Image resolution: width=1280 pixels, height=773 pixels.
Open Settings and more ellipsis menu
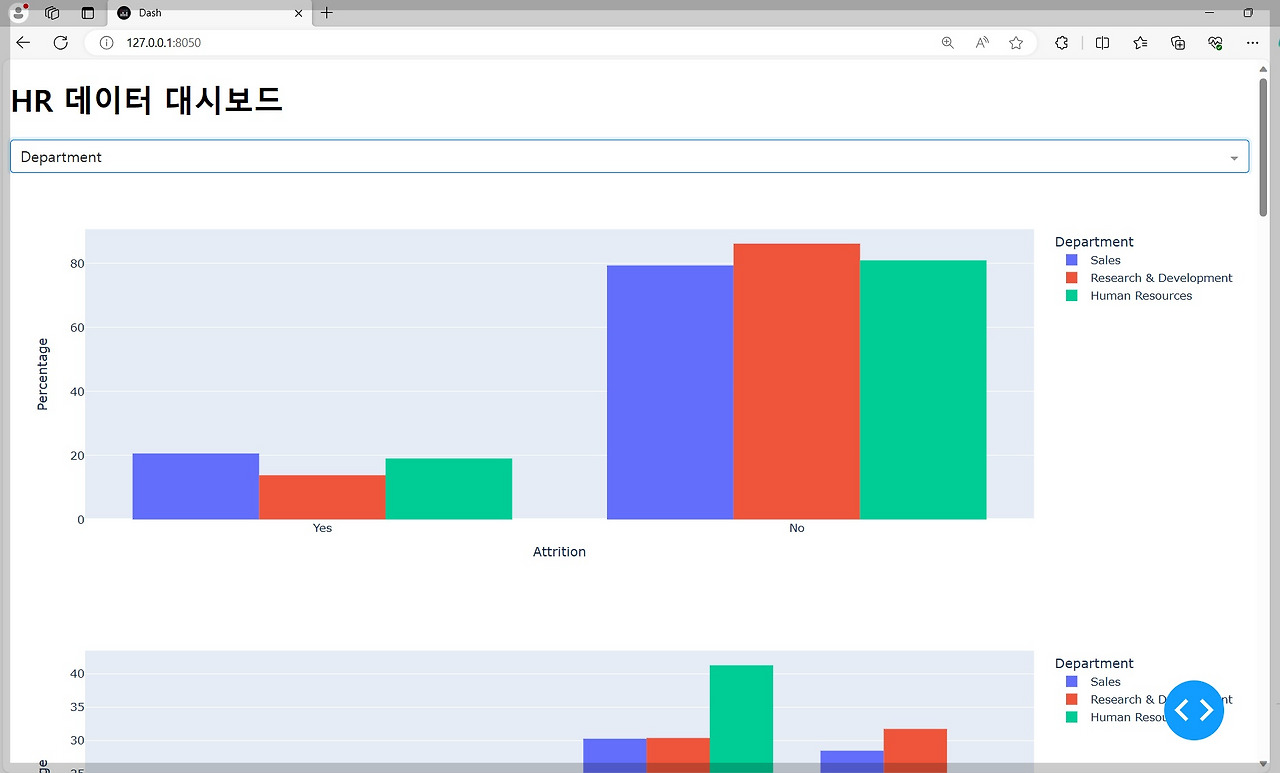tap(1253, 43)
